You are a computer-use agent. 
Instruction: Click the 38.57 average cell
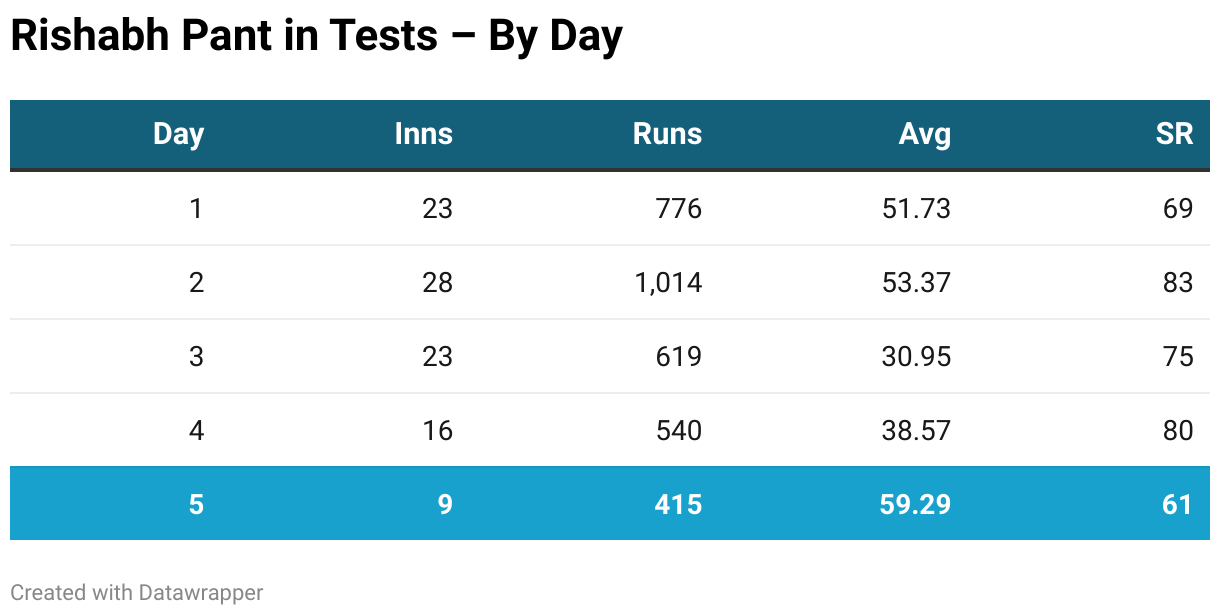[915, 430]
